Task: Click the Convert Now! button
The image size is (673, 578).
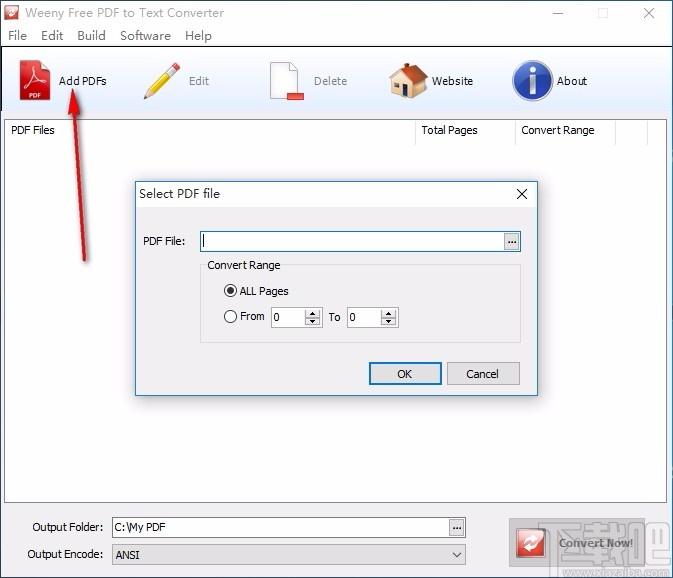Action: tap(577, 543)
